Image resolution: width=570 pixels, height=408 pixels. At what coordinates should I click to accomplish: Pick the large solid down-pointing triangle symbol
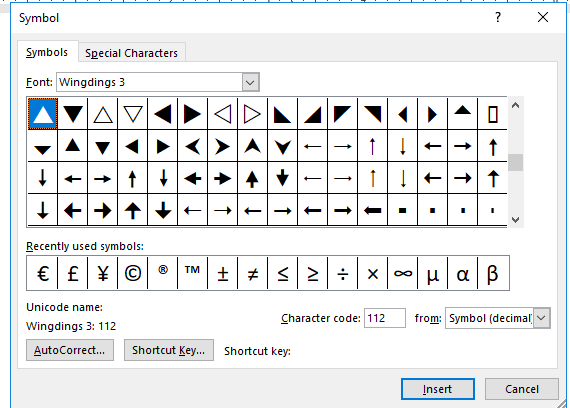[73, 114]
